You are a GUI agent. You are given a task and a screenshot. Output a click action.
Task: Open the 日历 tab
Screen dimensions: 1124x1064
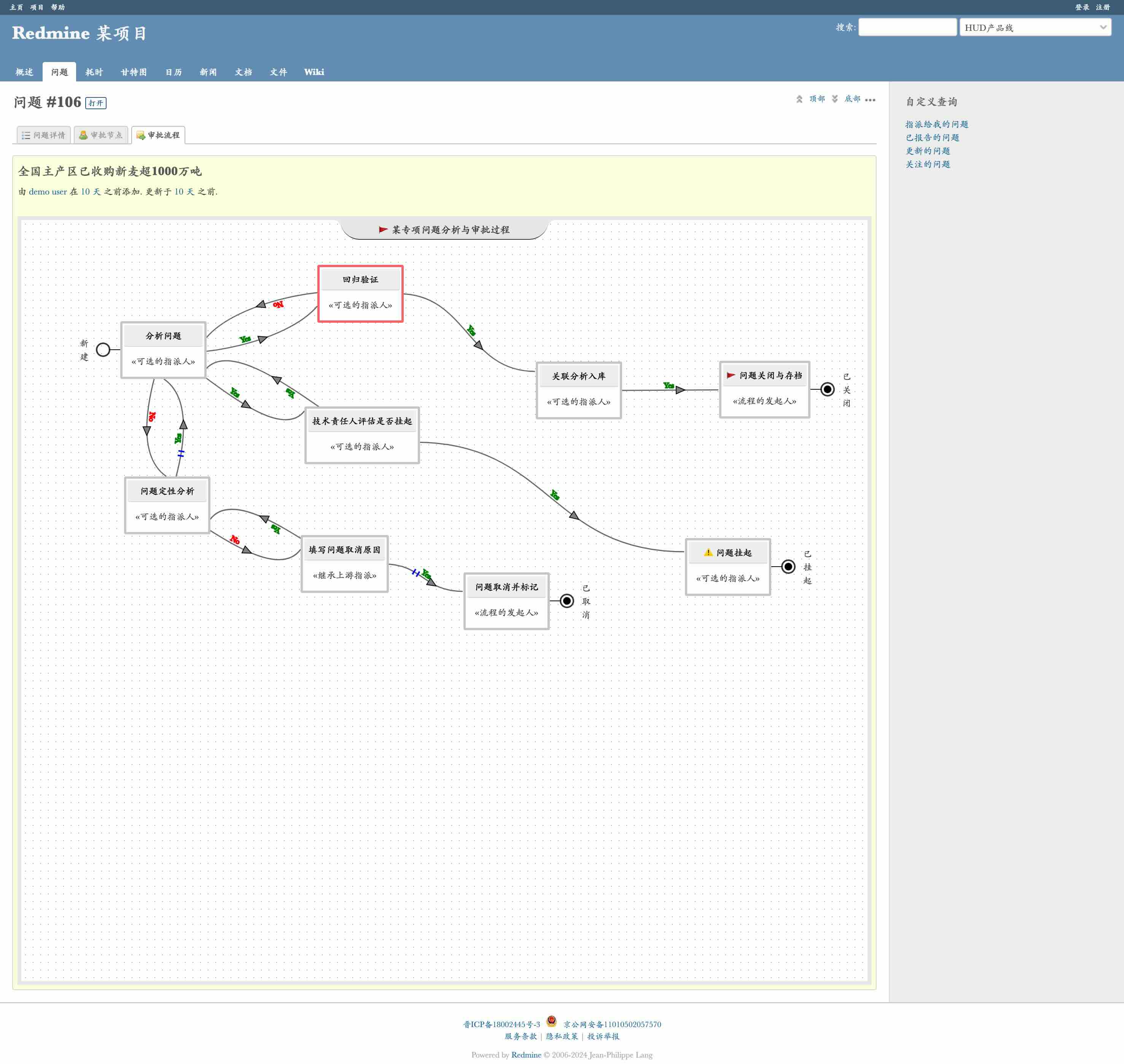coord(174,72)
